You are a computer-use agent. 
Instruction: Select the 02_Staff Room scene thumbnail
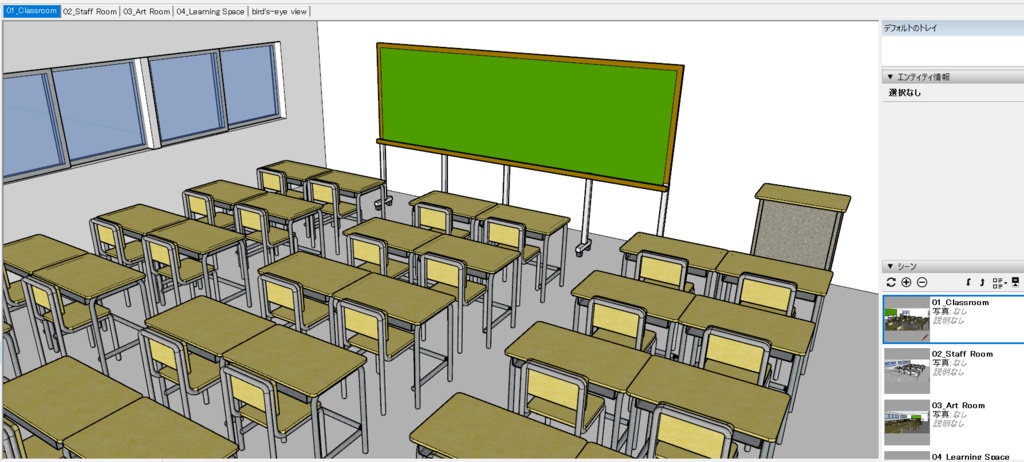906,371
